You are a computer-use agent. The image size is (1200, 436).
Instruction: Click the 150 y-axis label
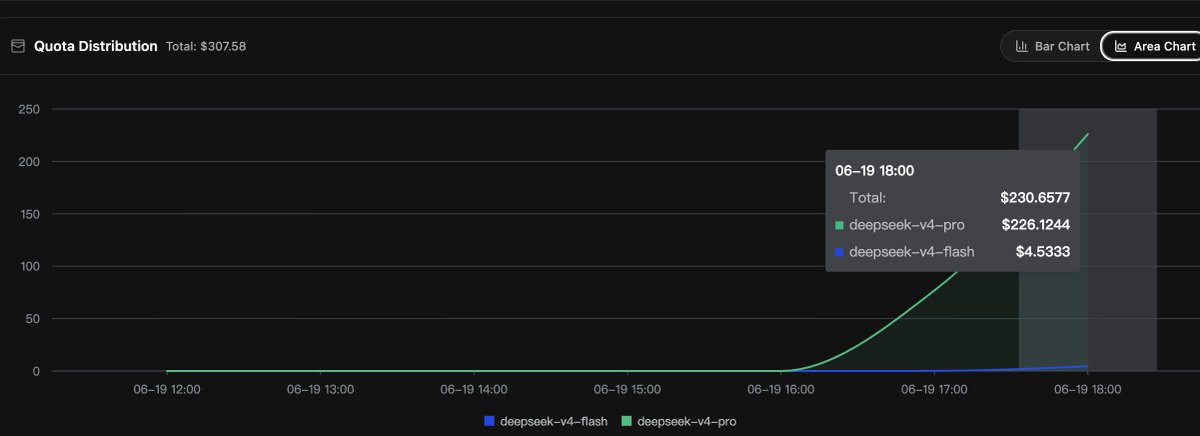(x=28, y=214)
